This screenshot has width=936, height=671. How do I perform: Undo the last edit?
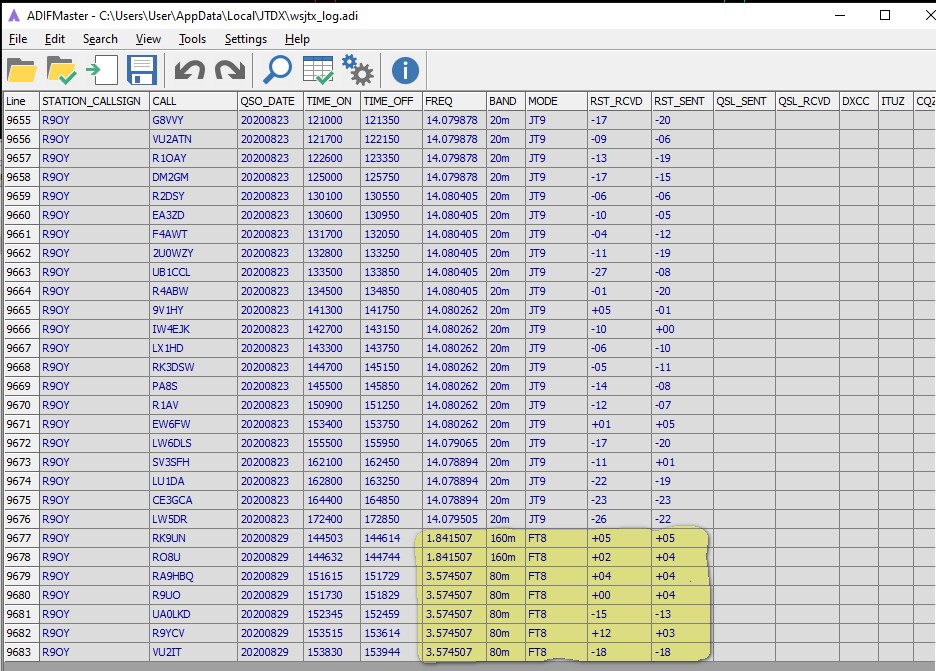[x=189, y=70]
